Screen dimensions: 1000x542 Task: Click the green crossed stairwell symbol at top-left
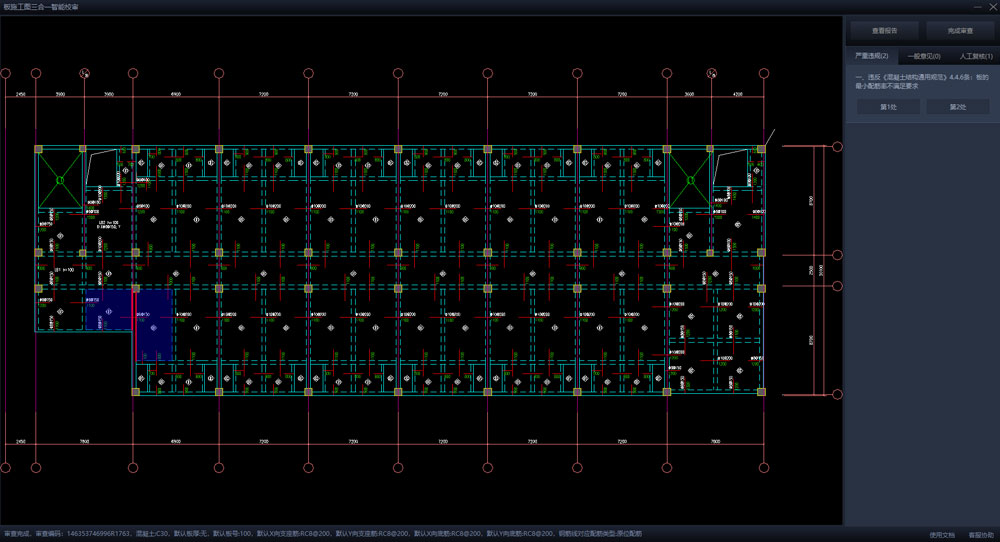tap(60, 179)
